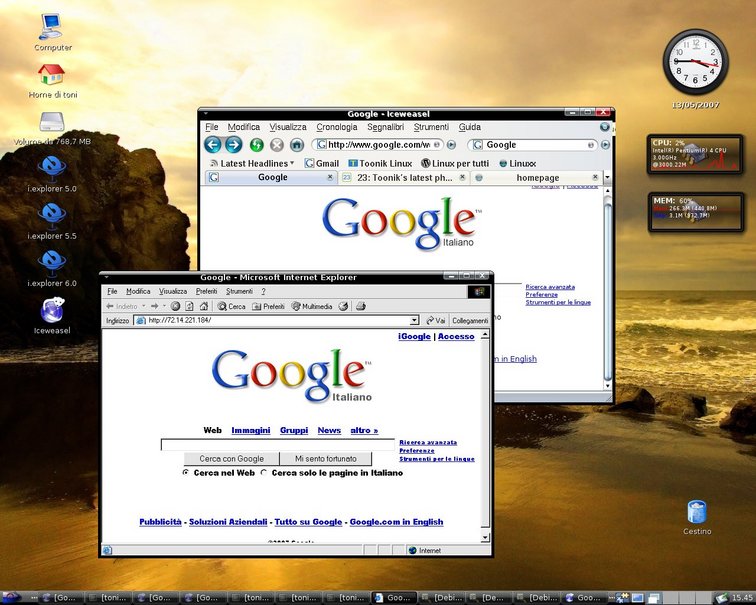Click the Stop icon in Internet Explorer
This screenshot has width=756, height=605.
click(x=176, y=306)
